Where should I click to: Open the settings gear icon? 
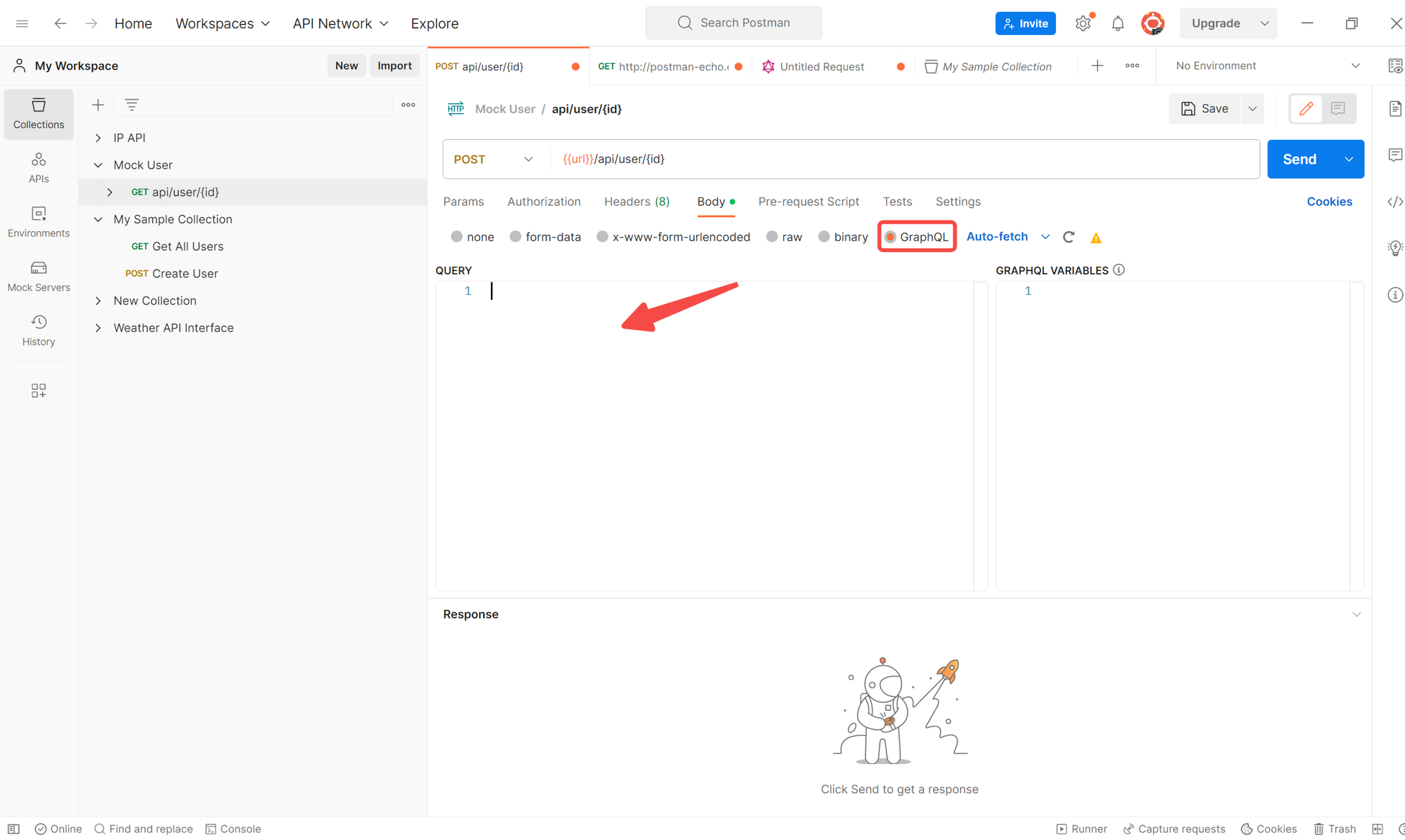coord(1083,23)
